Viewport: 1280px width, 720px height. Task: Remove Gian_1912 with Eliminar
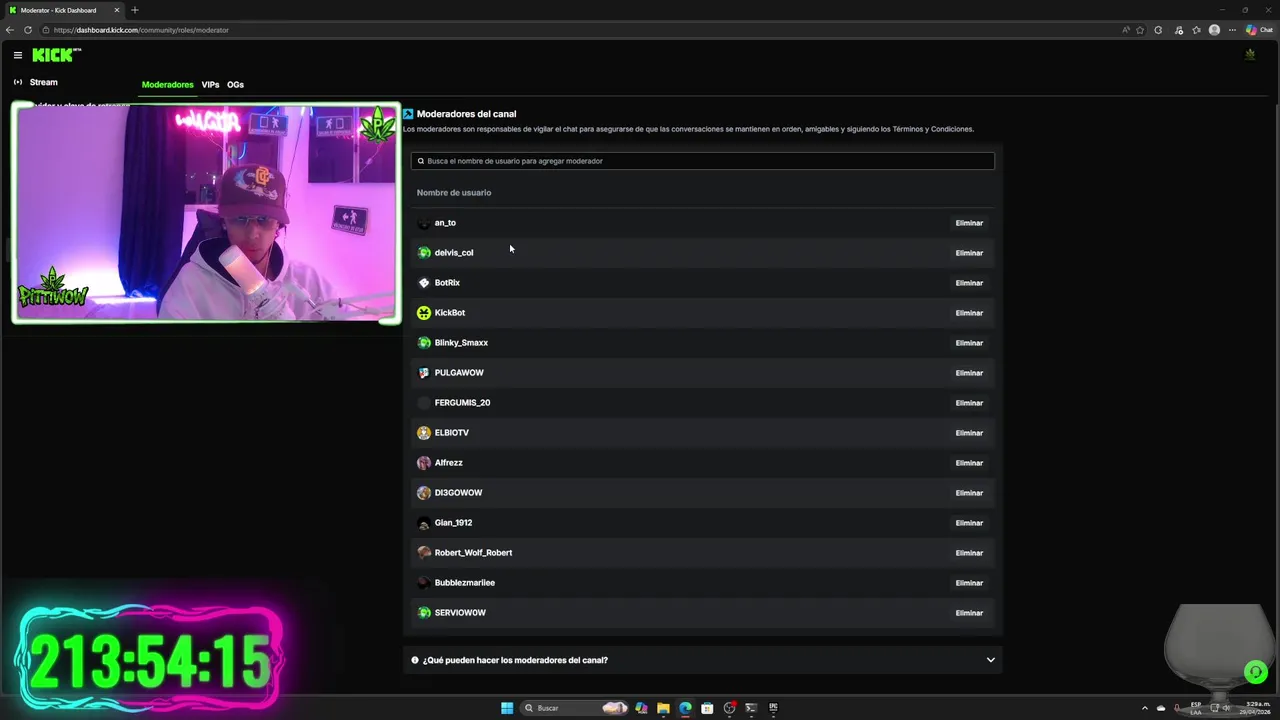click(x=969, y=523)
